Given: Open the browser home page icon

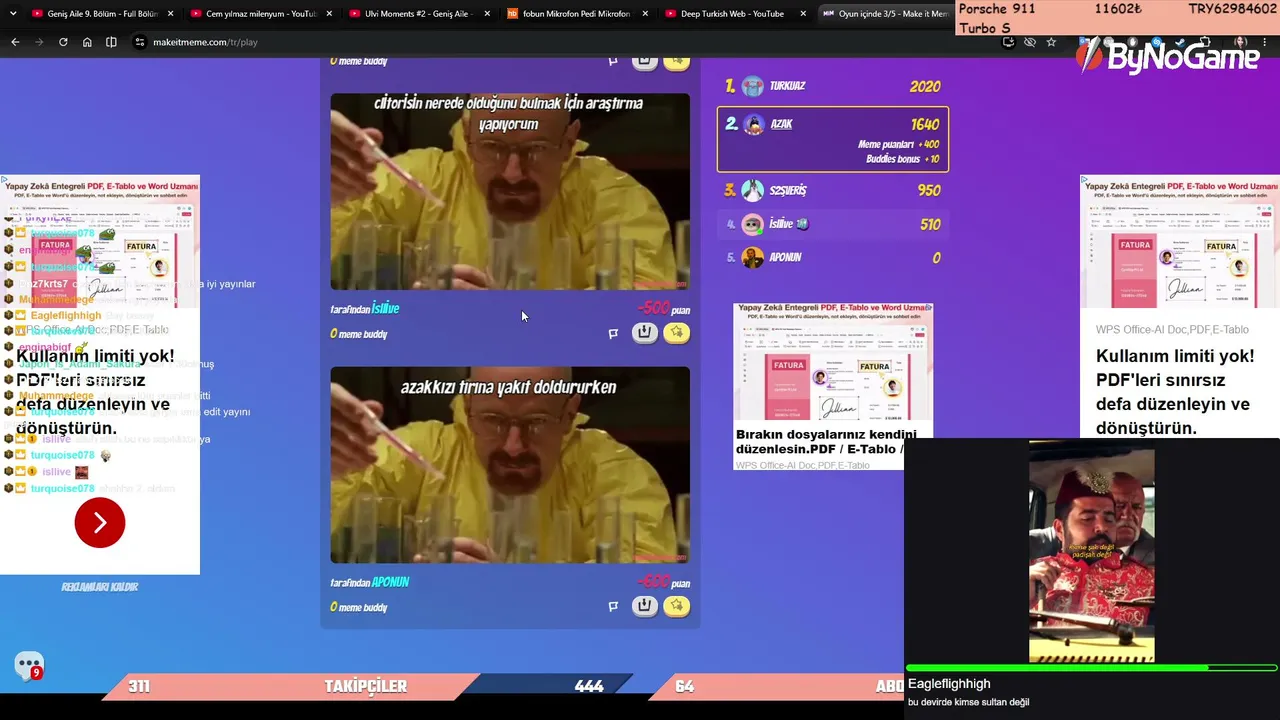Looking at the screenshot, I should 87,42.
